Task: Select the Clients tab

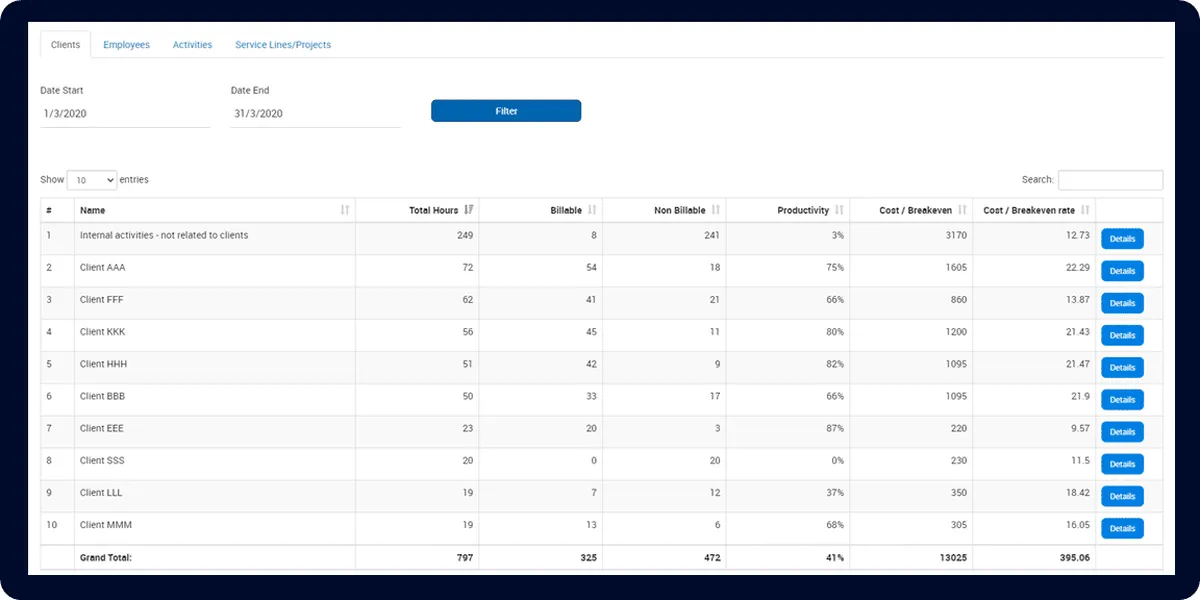Action: pyautogui.click(x=65, y=45)
